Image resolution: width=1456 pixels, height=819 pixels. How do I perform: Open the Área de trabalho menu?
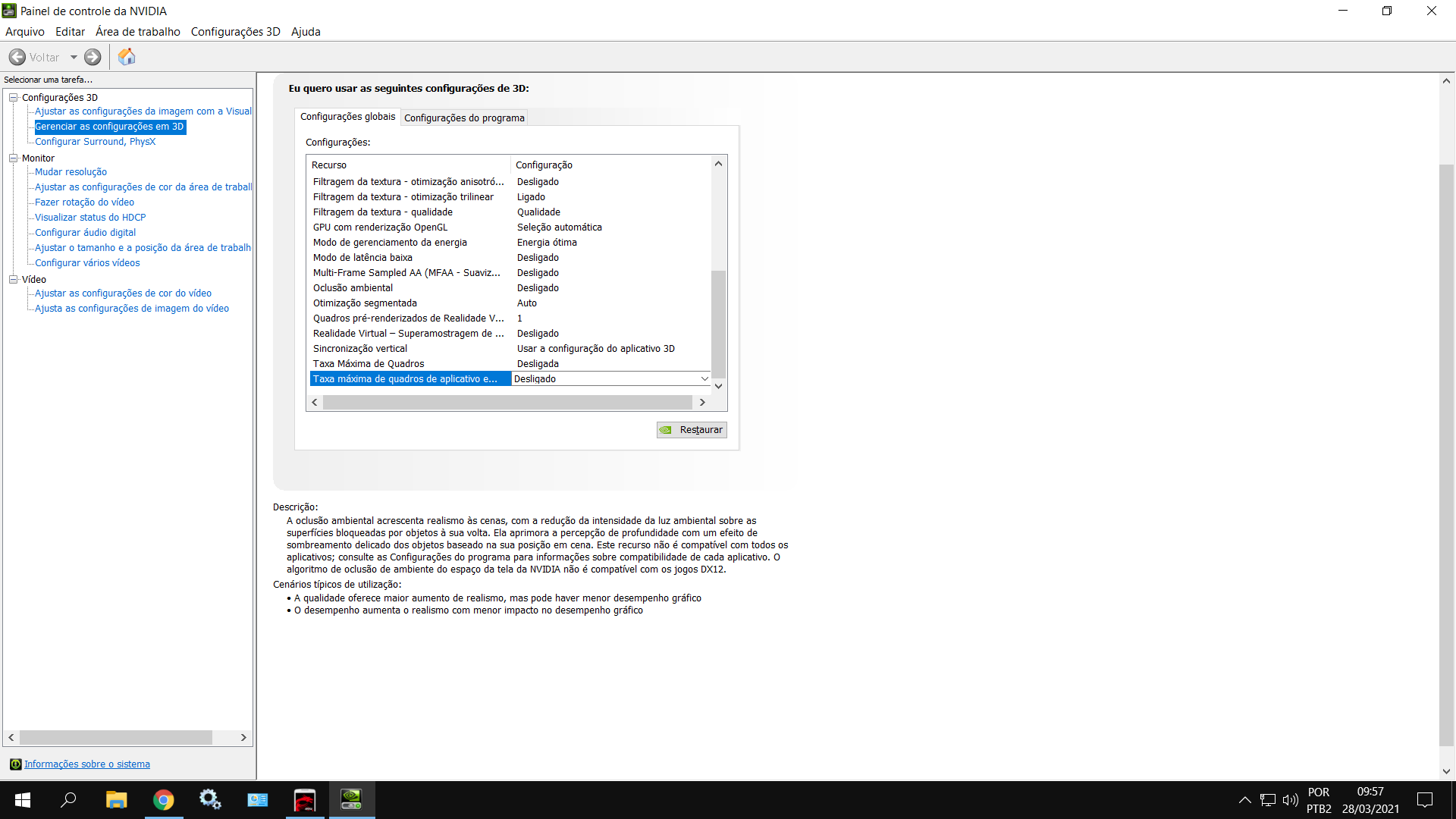(138, 32)
